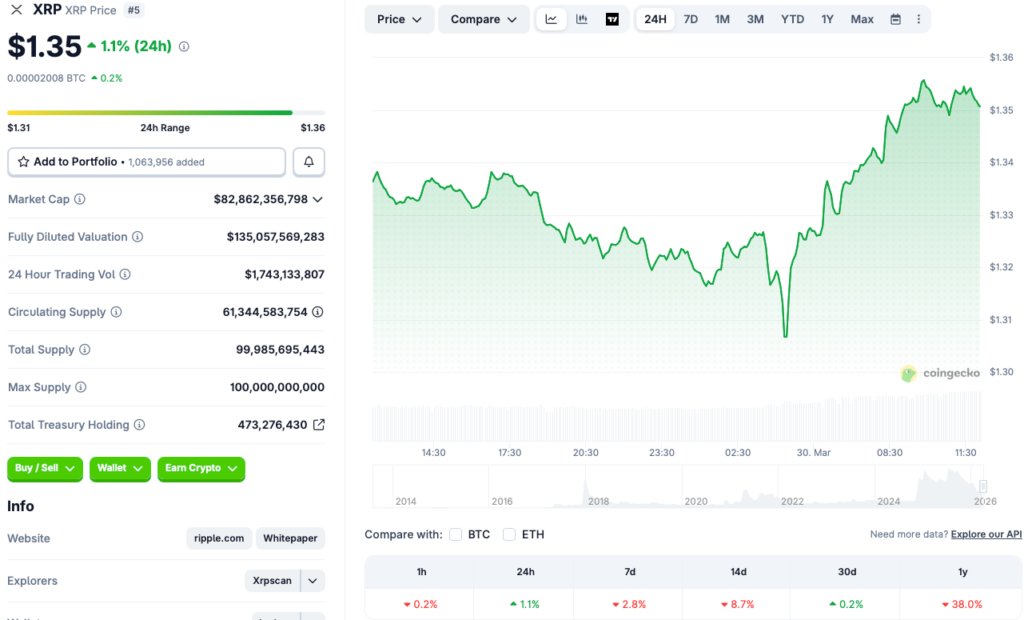Click the Market Cap info tooltip icon
This screenshot has width=1024, height=620.
point(80,199)
